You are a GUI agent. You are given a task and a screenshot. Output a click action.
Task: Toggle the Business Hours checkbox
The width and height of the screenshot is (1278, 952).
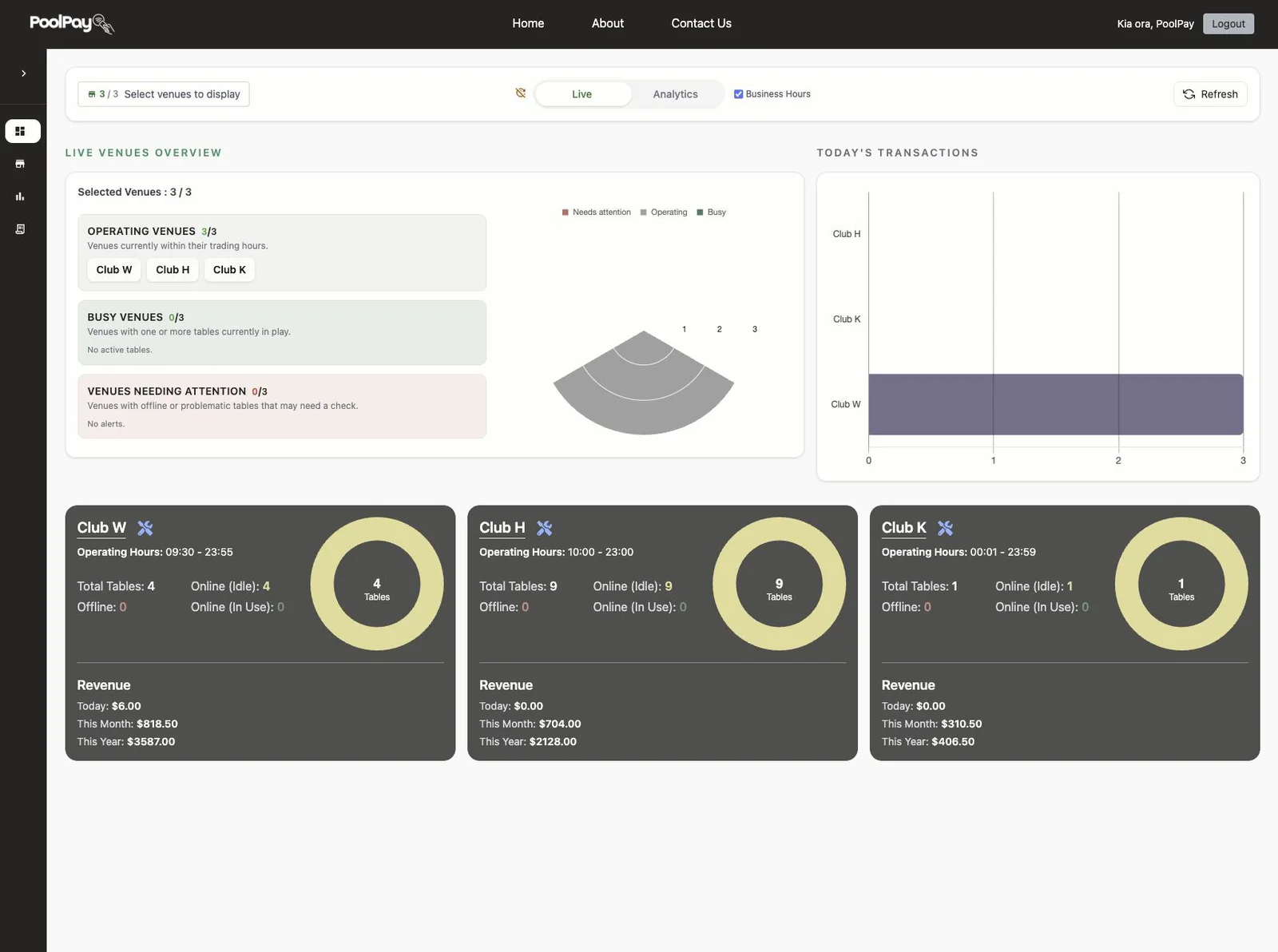click(x=739, y=94)
